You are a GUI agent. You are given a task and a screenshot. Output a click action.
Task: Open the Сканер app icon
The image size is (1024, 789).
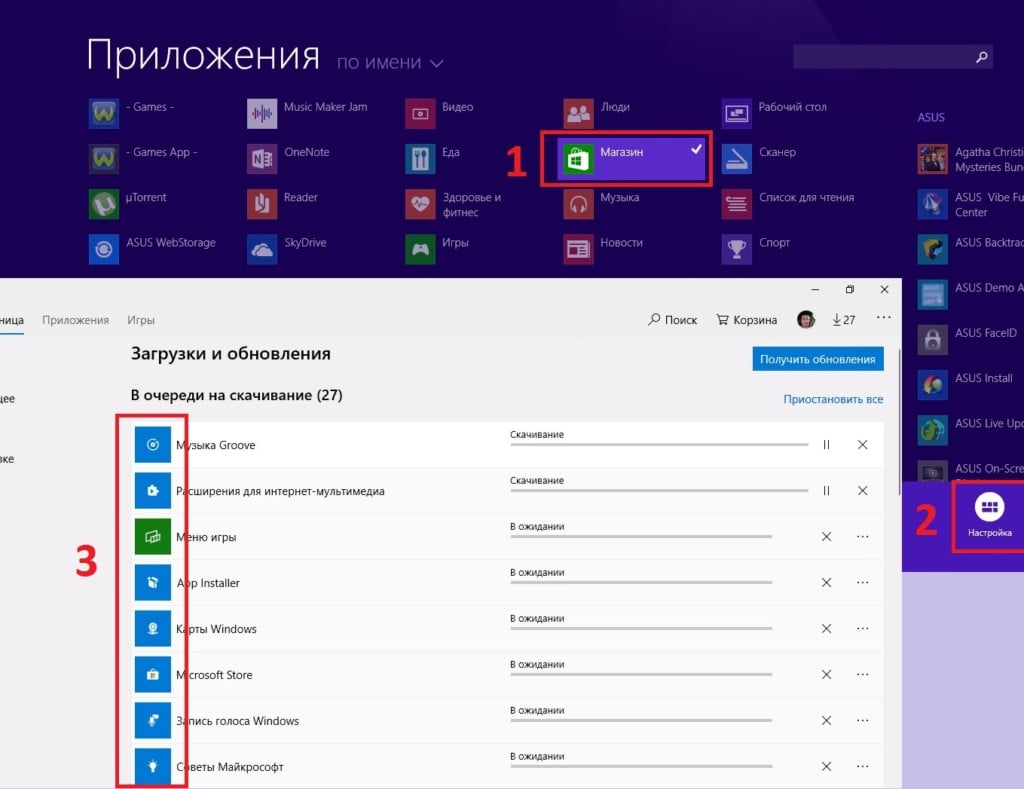click(x=737, y=159)
